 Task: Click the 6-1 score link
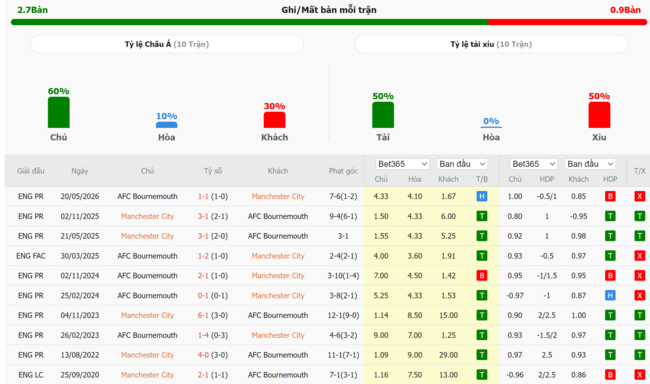(203, 315)
